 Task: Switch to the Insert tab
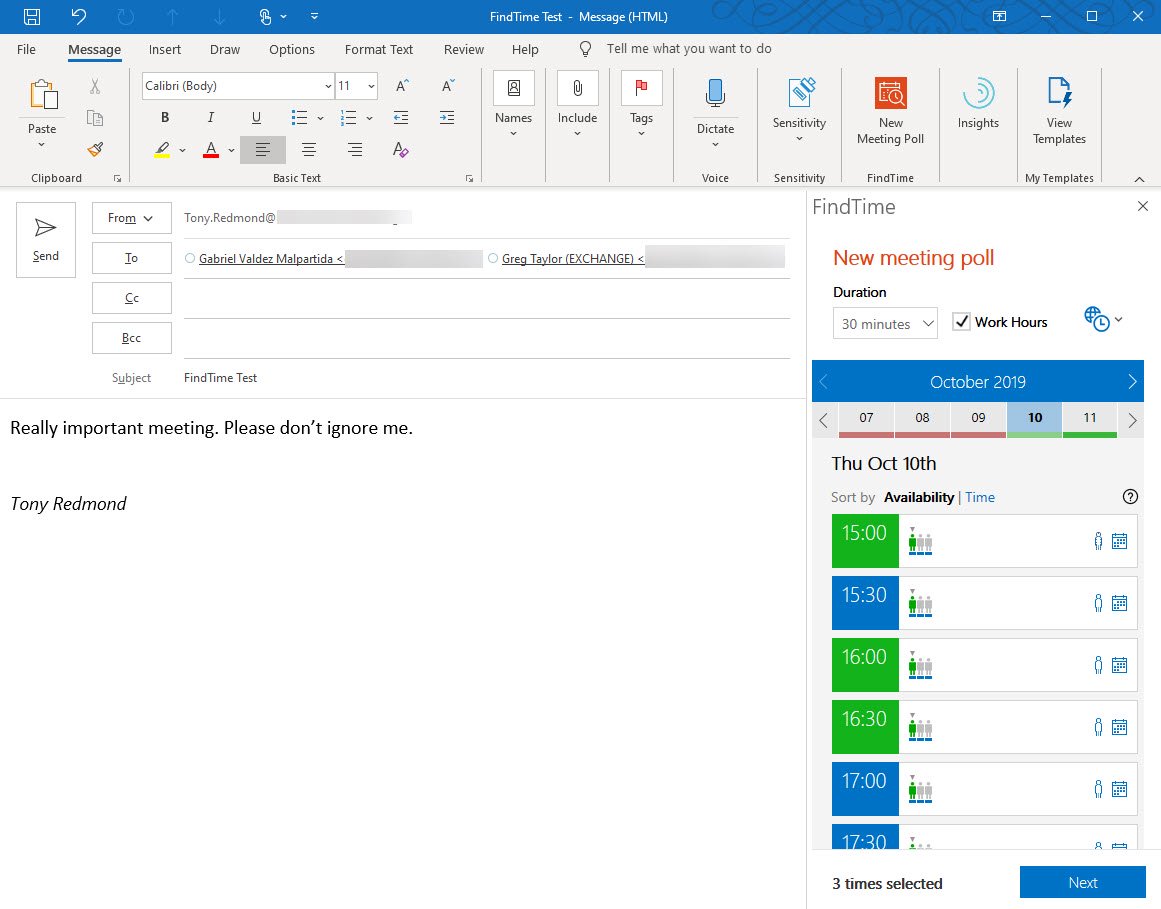click(x=164, y=49)
